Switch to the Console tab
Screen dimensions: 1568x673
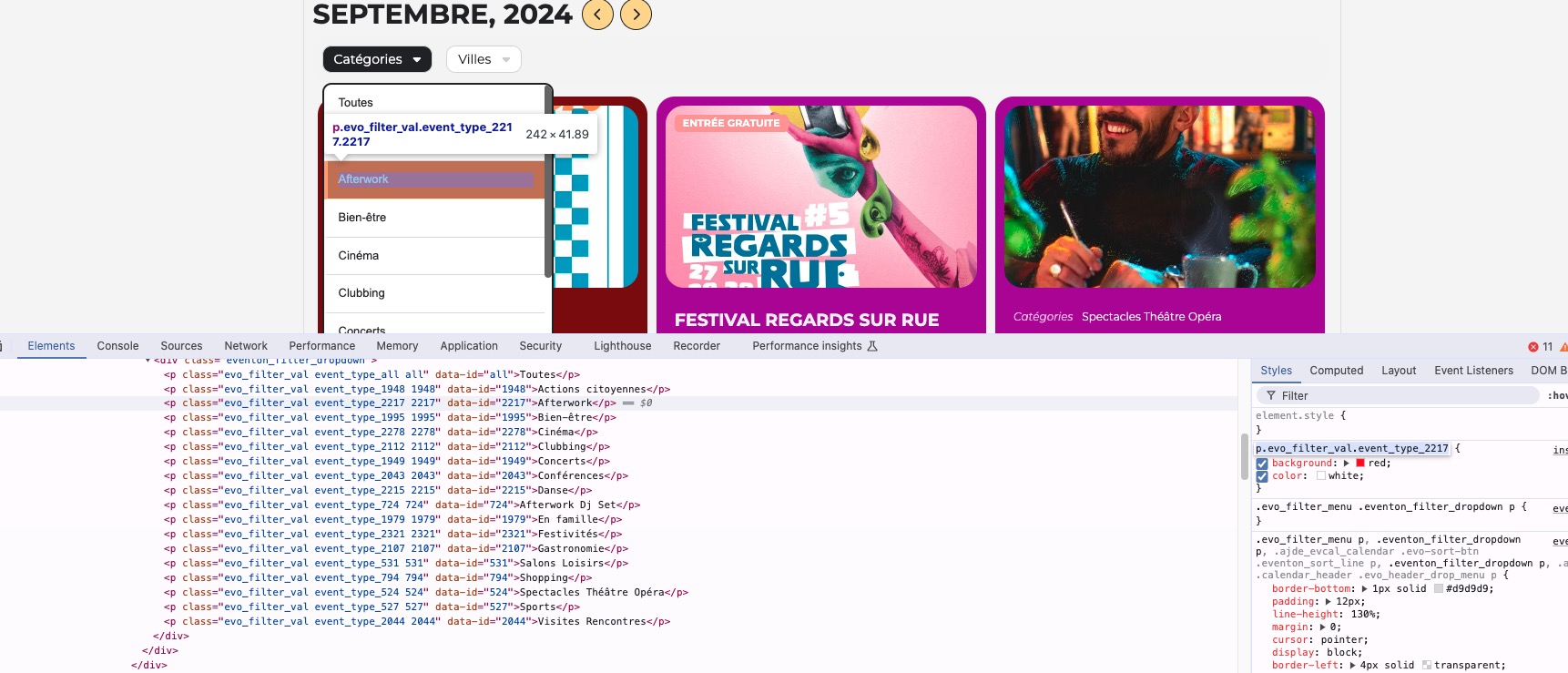[x=117, y=346]
